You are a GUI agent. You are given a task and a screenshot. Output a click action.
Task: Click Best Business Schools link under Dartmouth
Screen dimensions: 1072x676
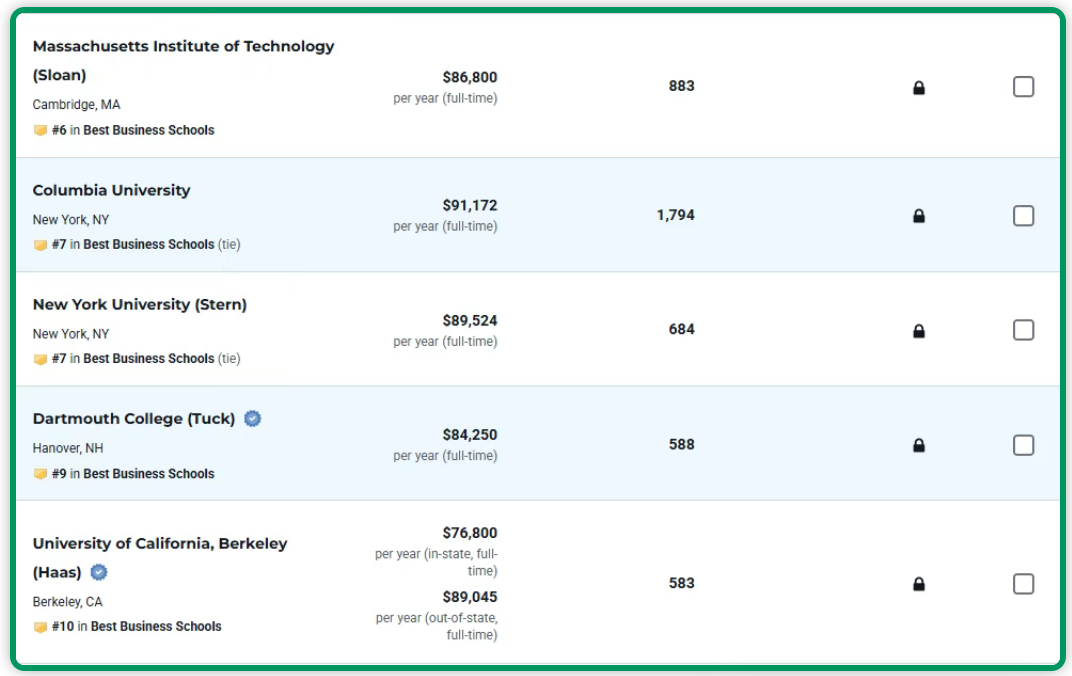coord(148,474)
